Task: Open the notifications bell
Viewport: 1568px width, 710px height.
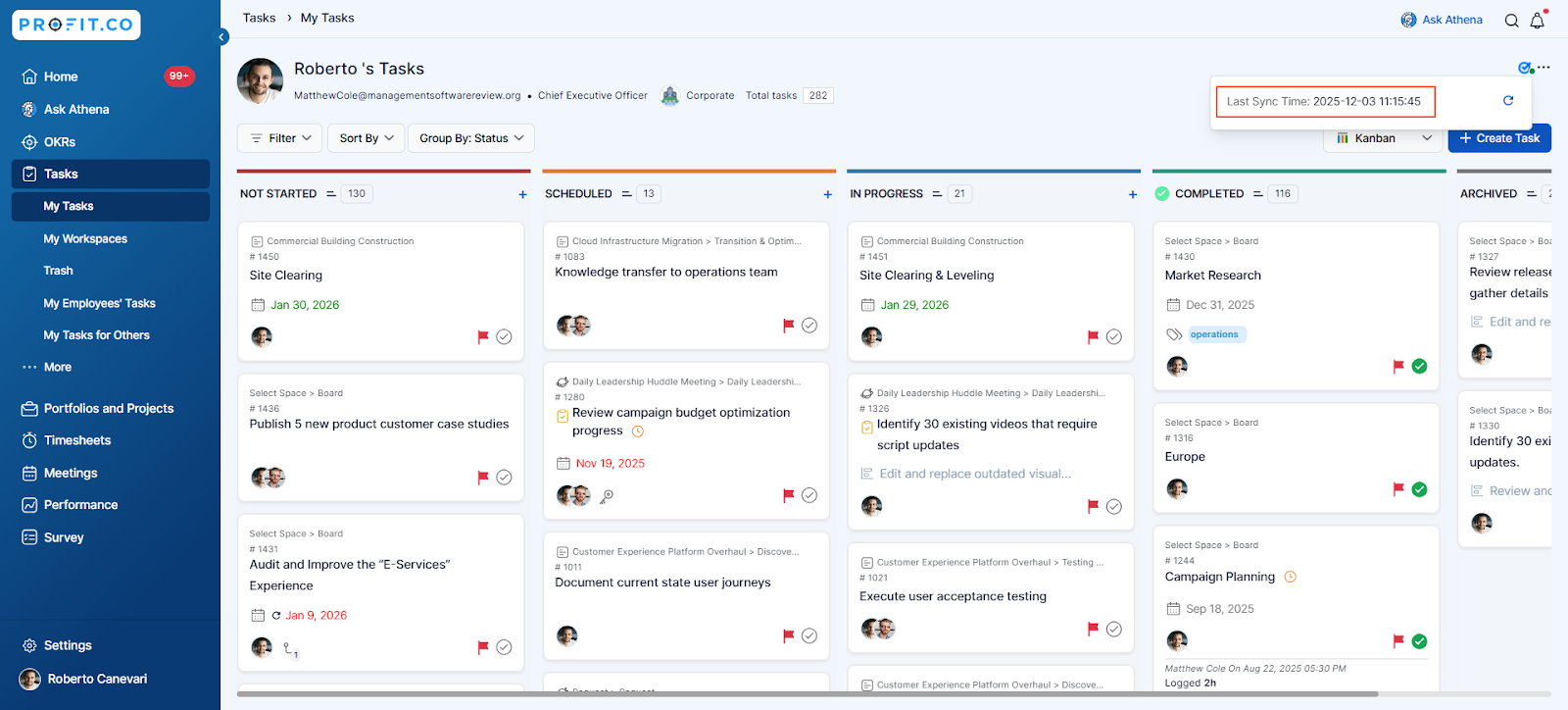Action: 1538,20
